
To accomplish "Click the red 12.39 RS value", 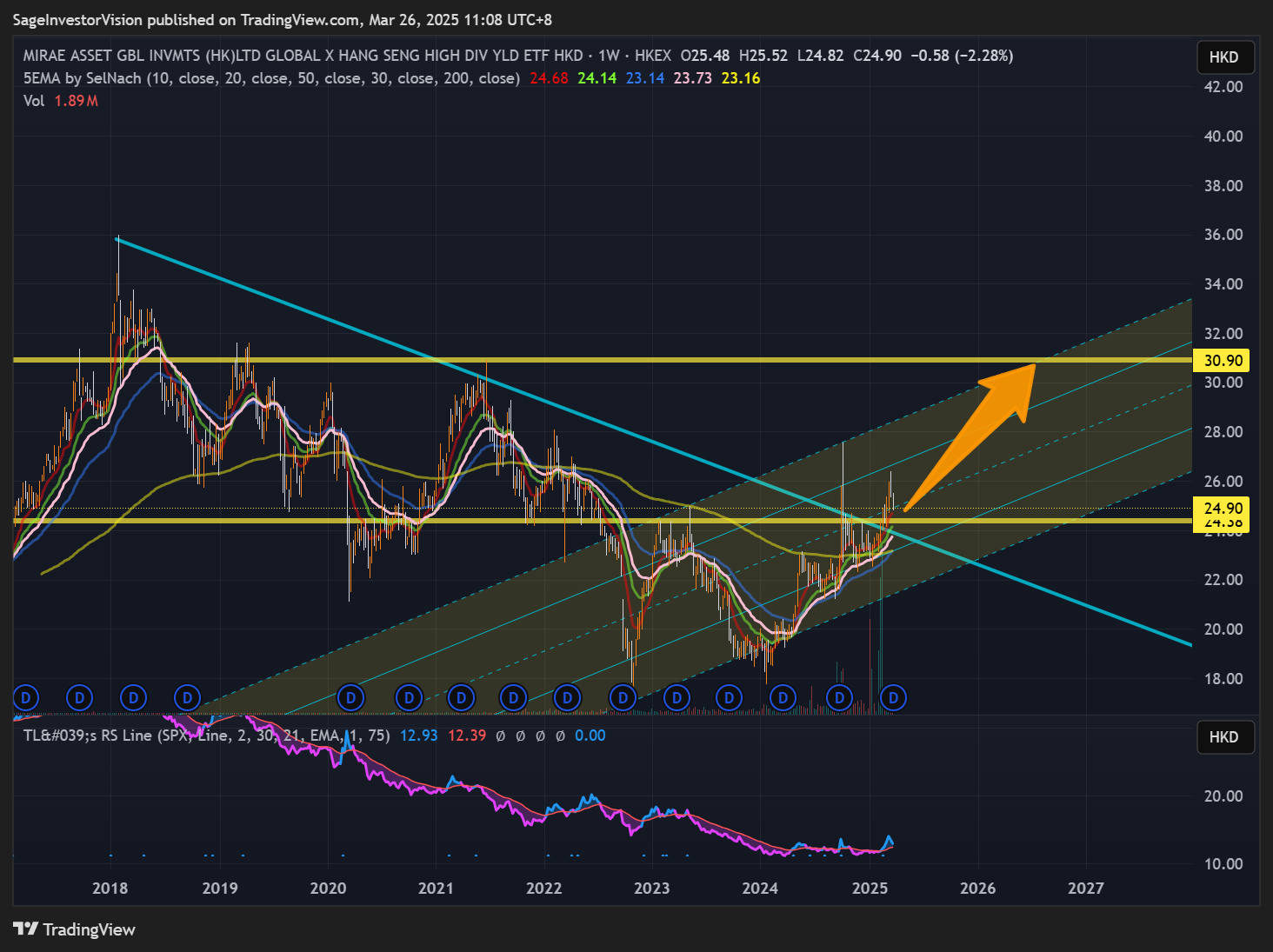I will pos(467,736).
